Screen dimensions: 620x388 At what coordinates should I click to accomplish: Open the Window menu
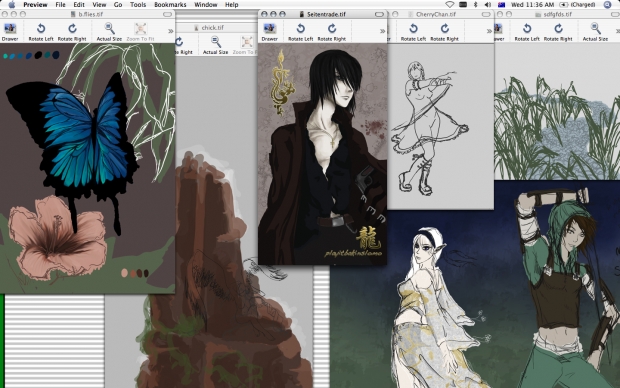click(206, 5)
